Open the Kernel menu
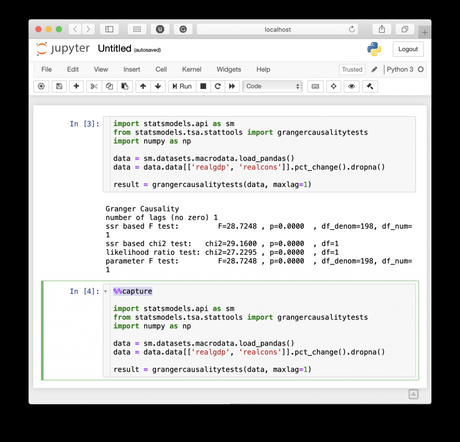 pos(192,69)
